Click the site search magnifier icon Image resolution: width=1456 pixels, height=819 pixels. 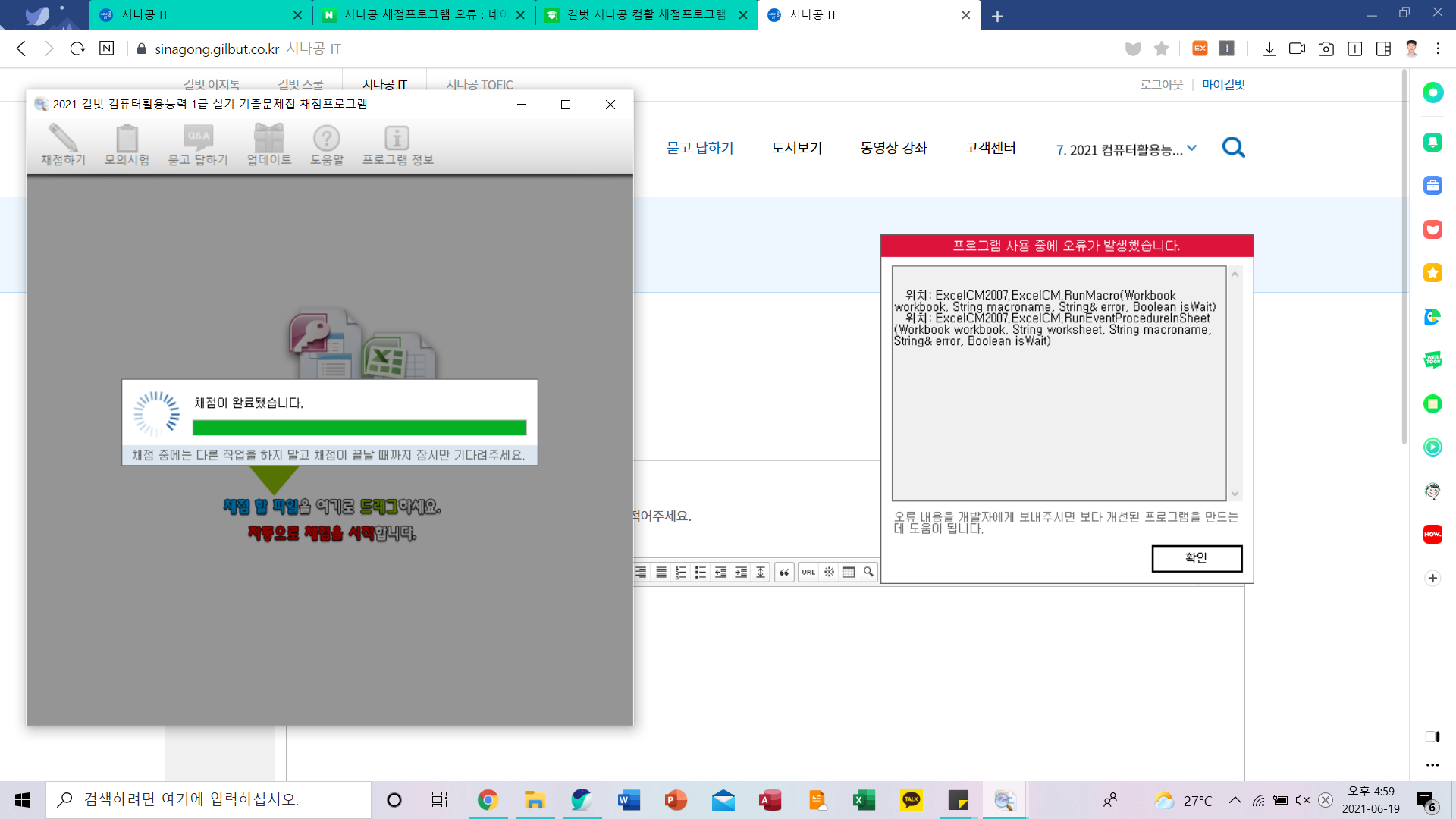click(1233, 148)
